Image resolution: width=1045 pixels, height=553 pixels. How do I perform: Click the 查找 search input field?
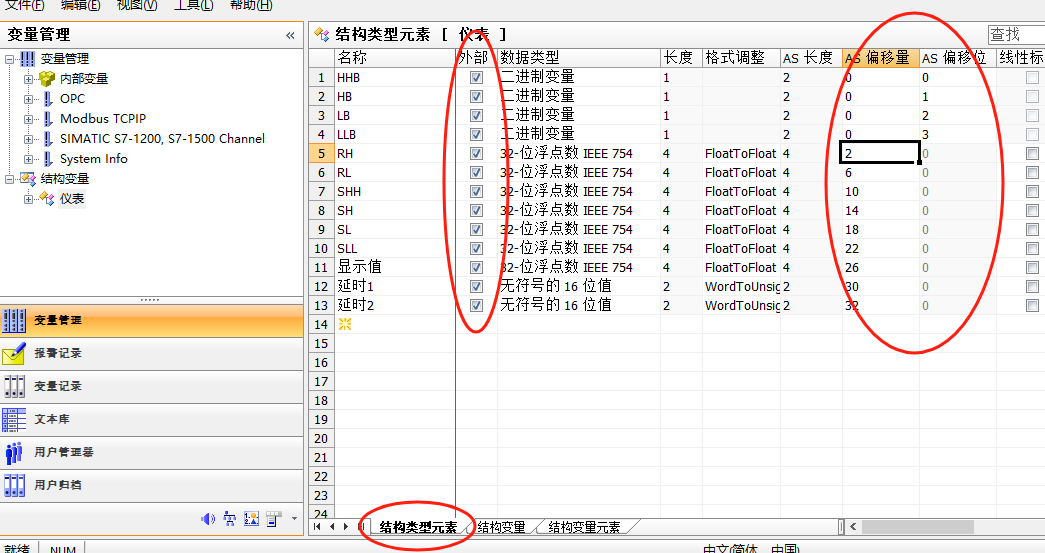[x=1015, y=35]
